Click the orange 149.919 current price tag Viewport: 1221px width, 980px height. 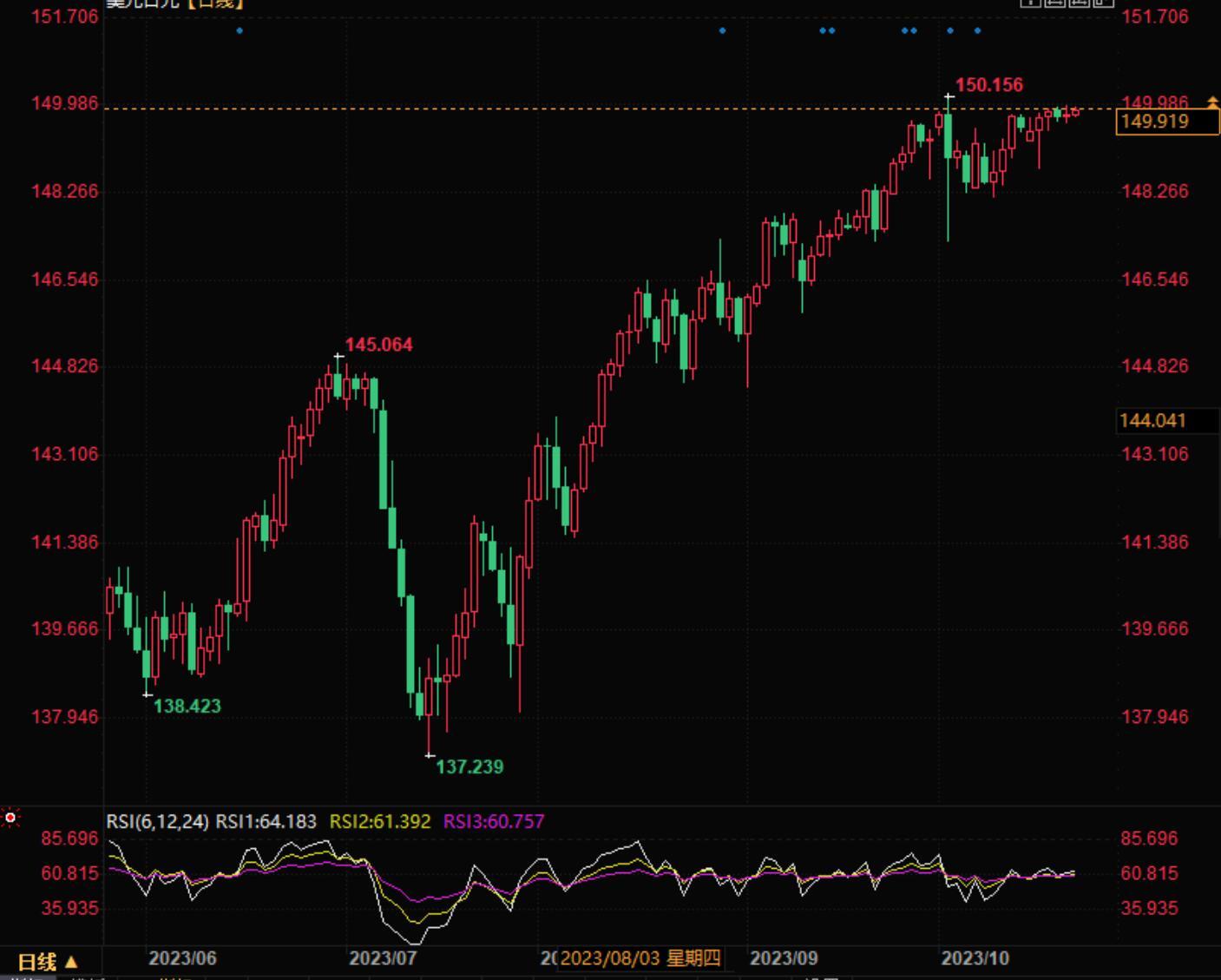coord(1167,122)
